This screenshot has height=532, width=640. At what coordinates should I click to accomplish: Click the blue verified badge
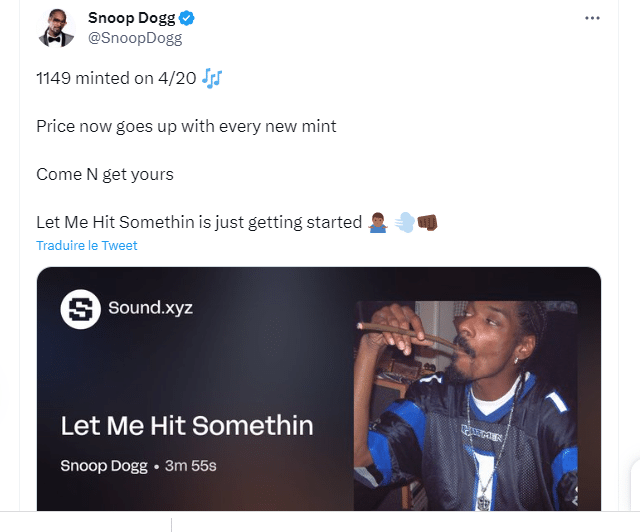point(187,18)
